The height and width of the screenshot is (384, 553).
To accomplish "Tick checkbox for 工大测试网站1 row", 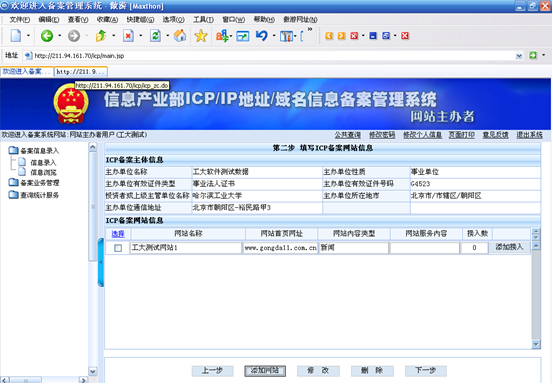I will [x=118, y=248].
